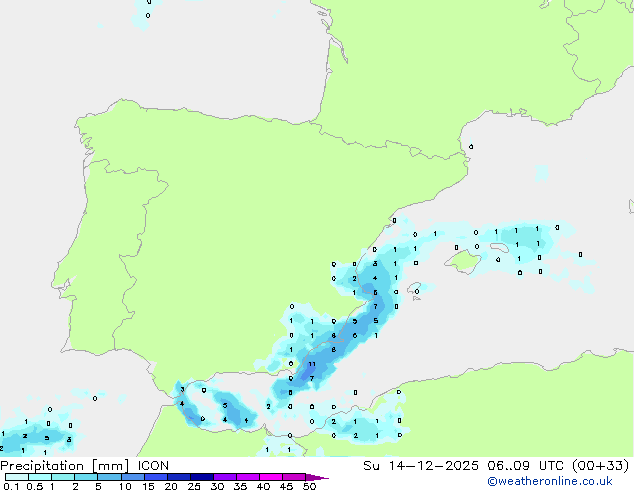The width and height of the screenshot is (634, 490).
Task: Pick the 10–15 mm legend color swatch
Action: click(133, 477)
